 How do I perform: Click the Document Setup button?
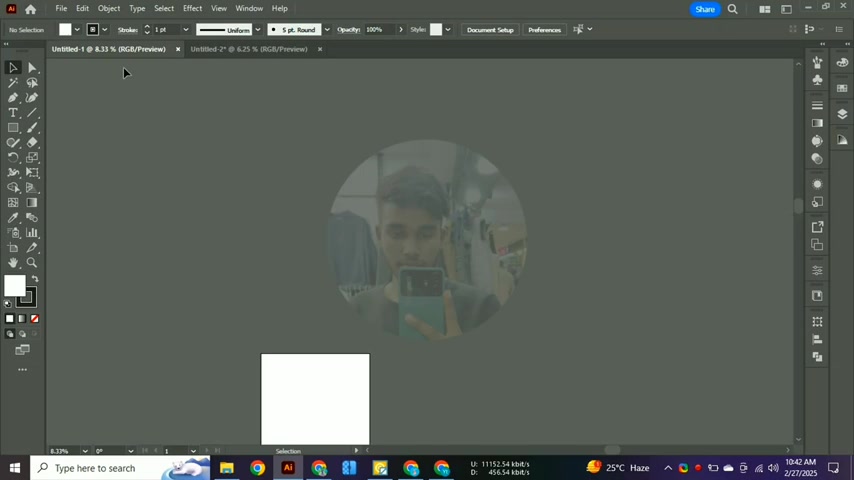490,30
